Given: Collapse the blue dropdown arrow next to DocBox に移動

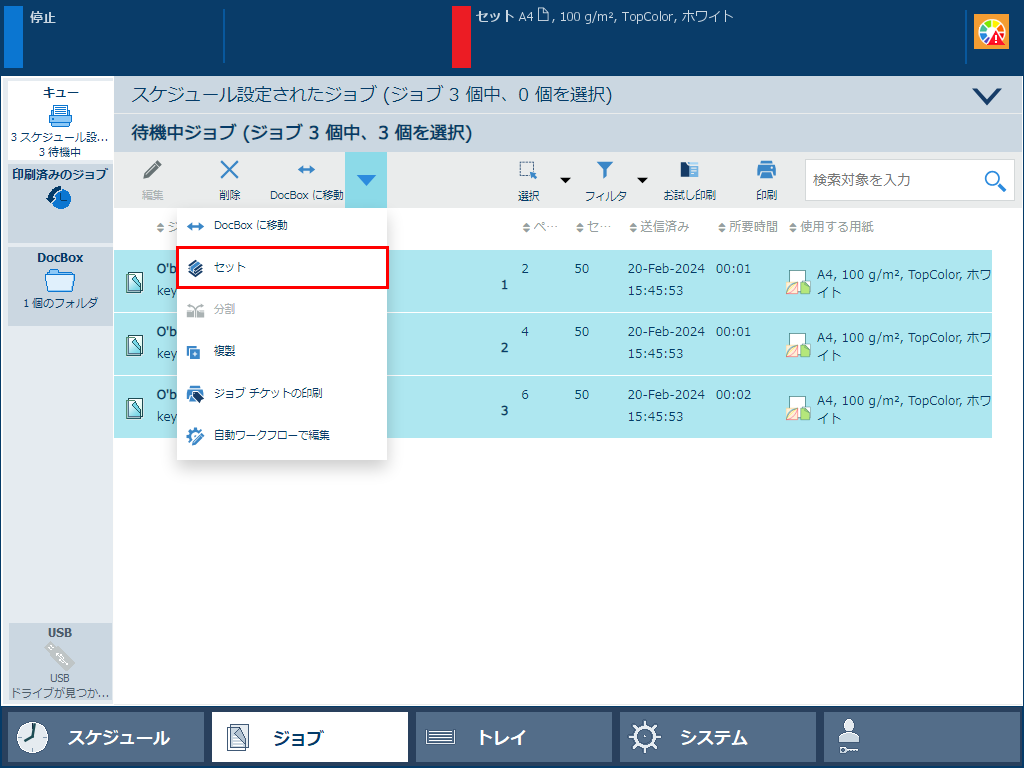Looking at the screenshot, I should coord(366,180).
